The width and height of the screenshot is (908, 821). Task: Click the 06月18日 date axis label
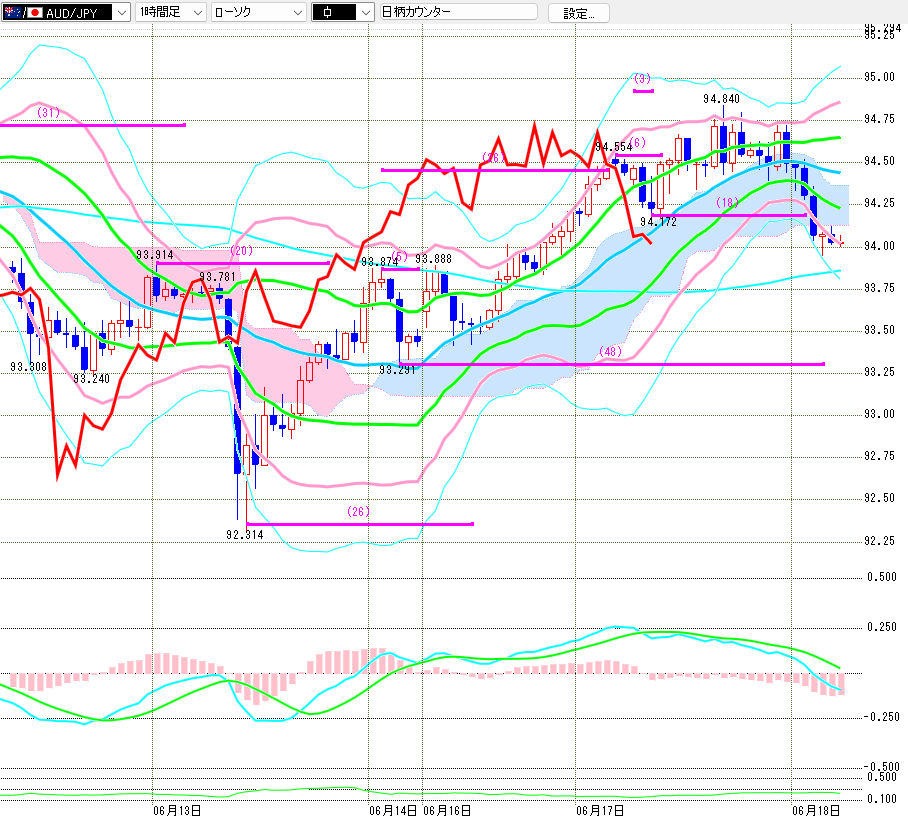(x=816, y=811)
